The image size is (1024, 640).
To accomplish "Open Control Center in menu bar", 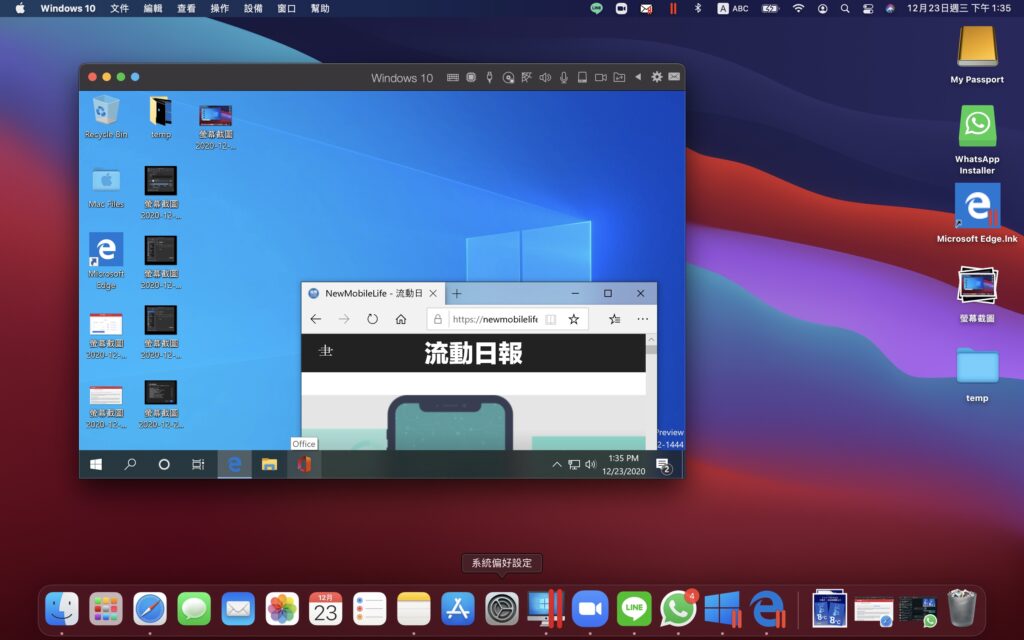I will [868, 8].
